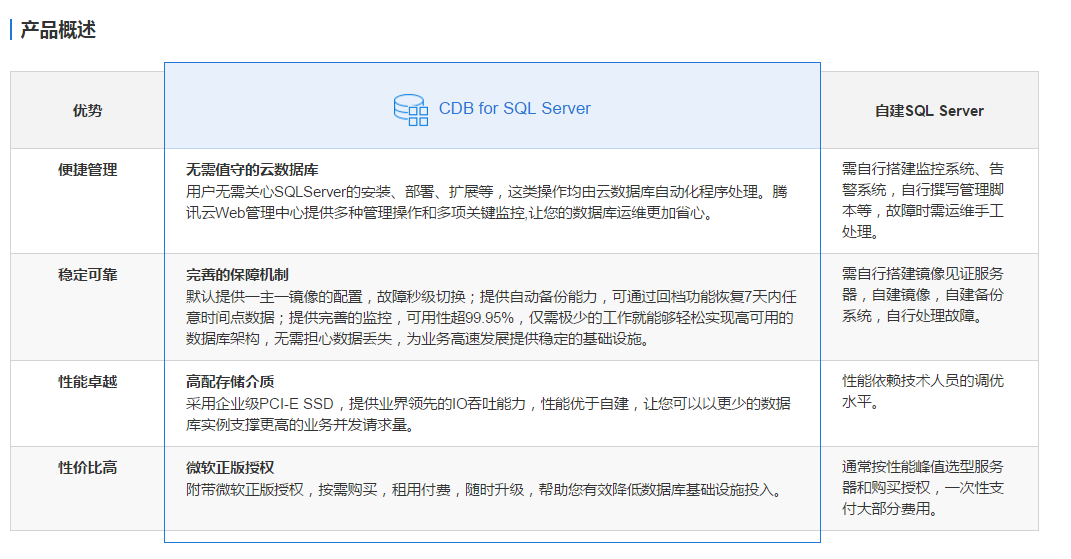1071x559 pixels.
Task: Click the 微软正版授权 subtitle
Action: [x=230, y=467]
